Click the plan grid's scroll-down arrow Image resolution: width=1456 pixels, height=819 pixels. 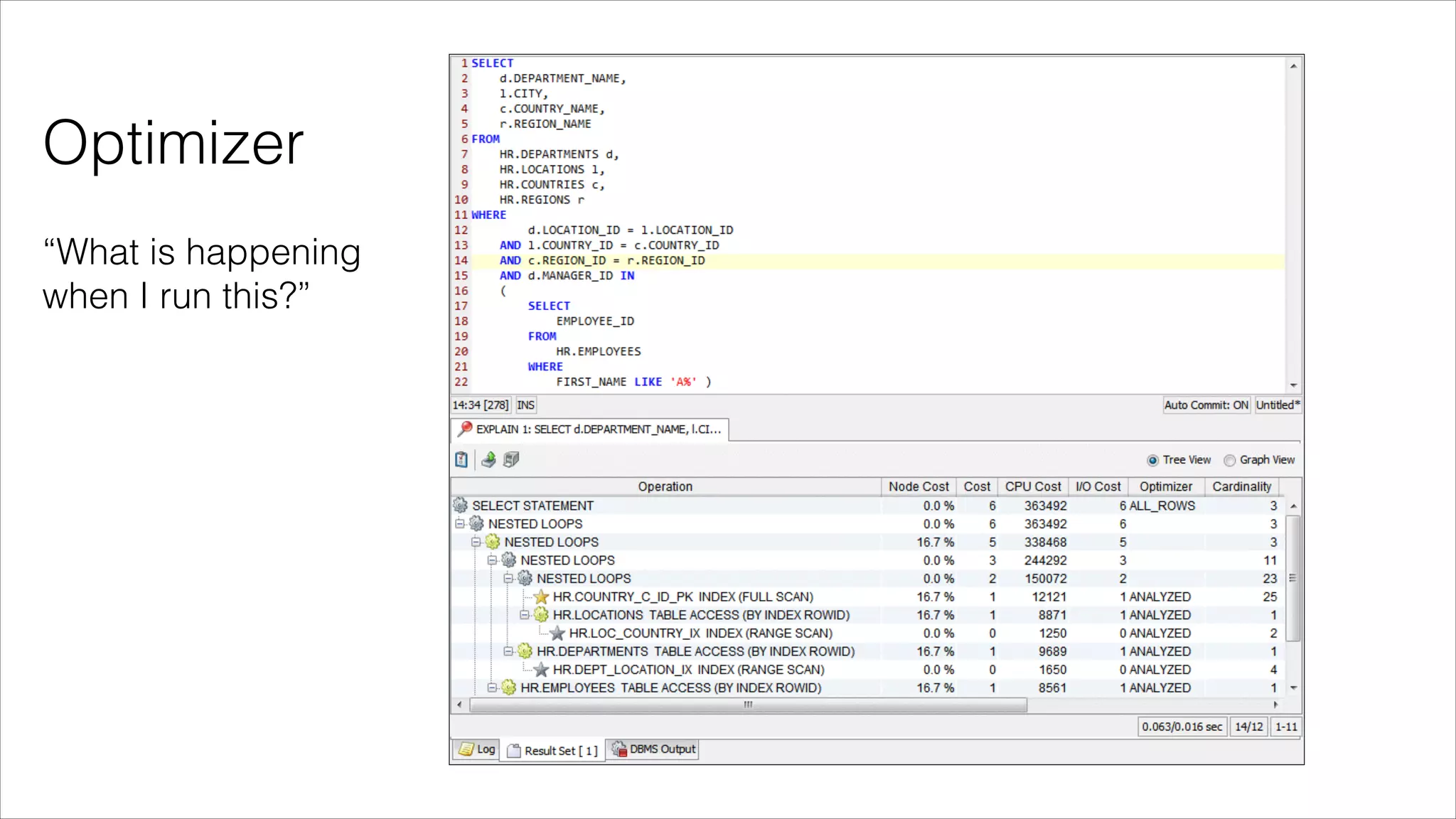coord(1293,688)
